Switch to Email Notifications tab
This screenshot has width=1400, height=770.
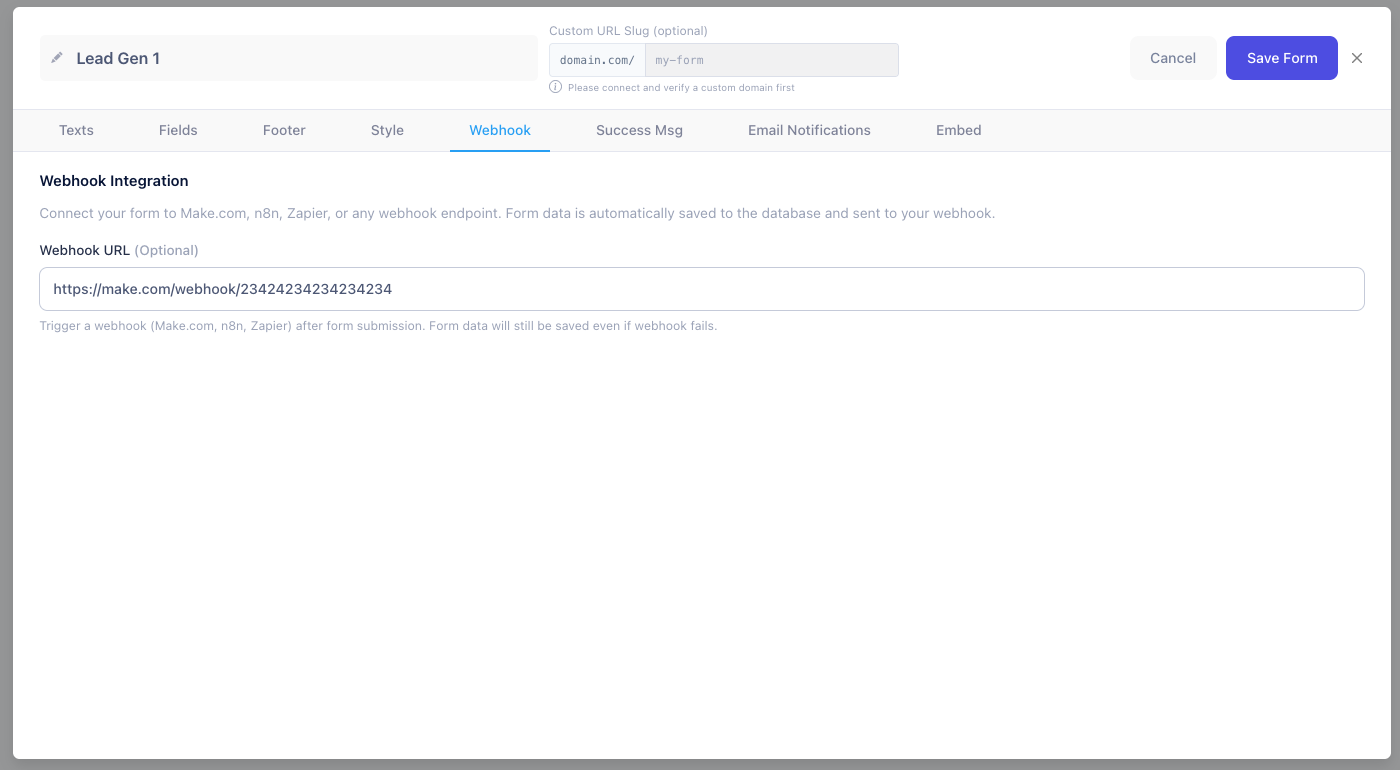click(809, 130)
